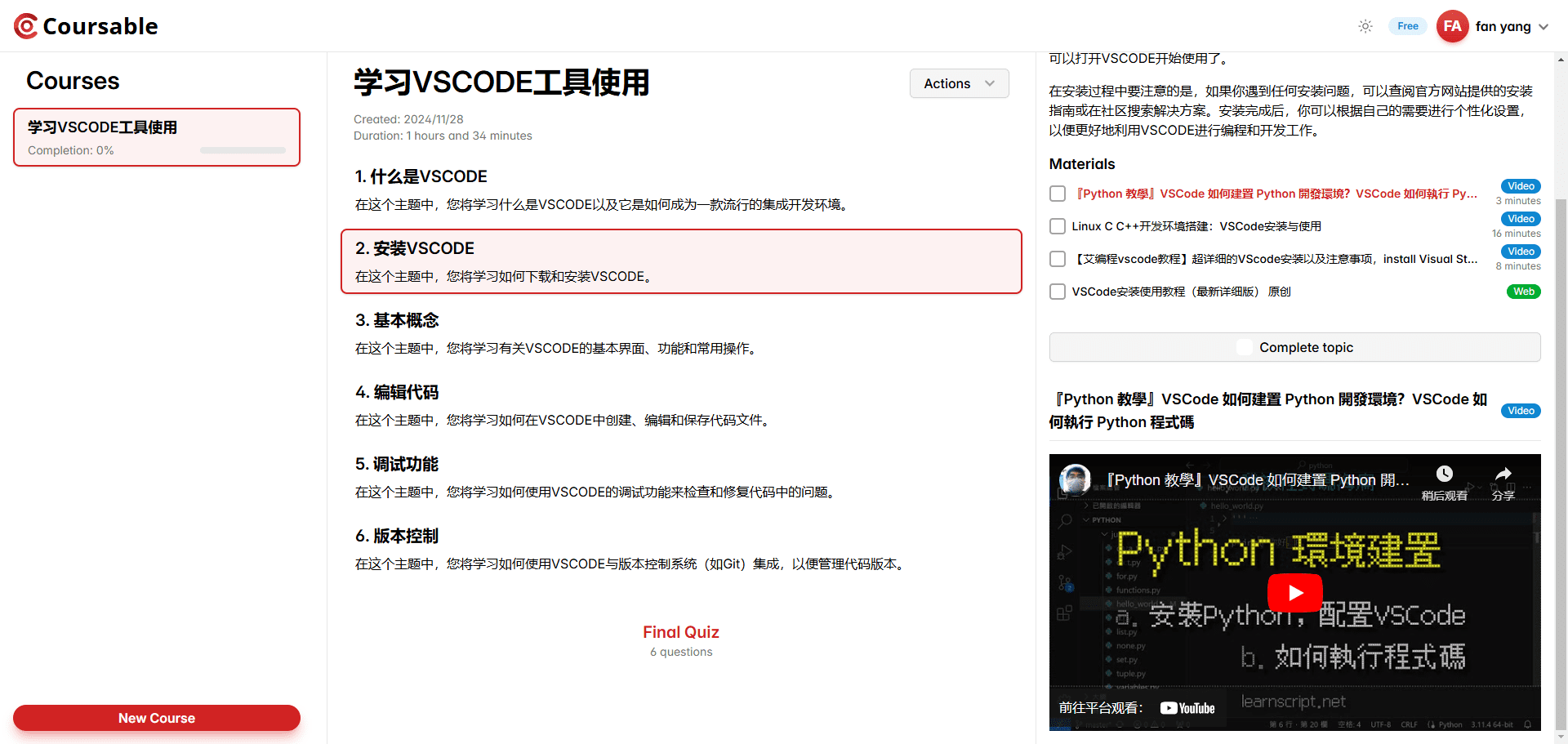Click the Coursable logo icon
The image size is (1568, 744).
26,26
